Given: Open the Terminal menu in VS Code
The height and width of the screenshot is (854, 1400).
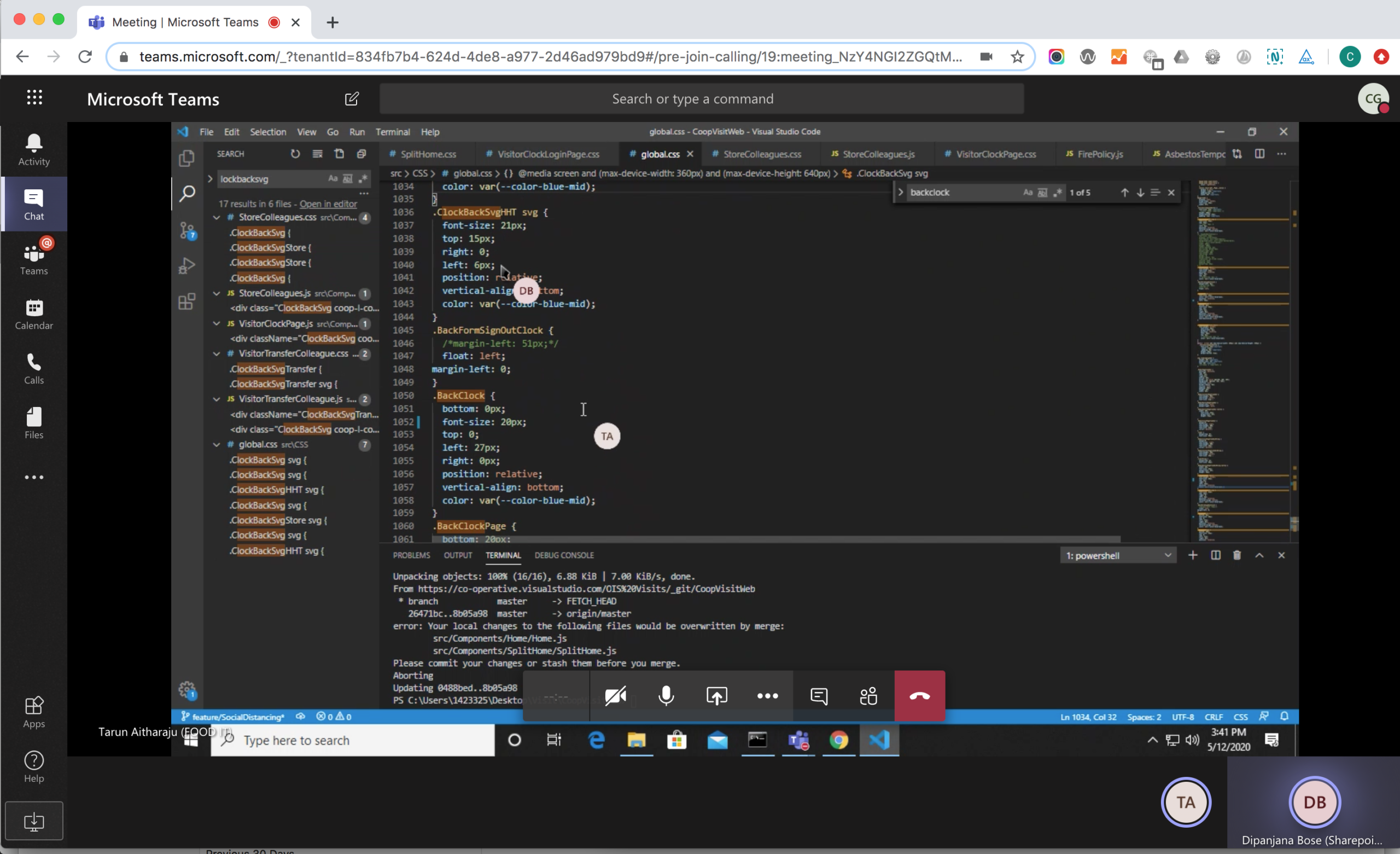Looking at the screenshot, I should (x=392, y=132).
